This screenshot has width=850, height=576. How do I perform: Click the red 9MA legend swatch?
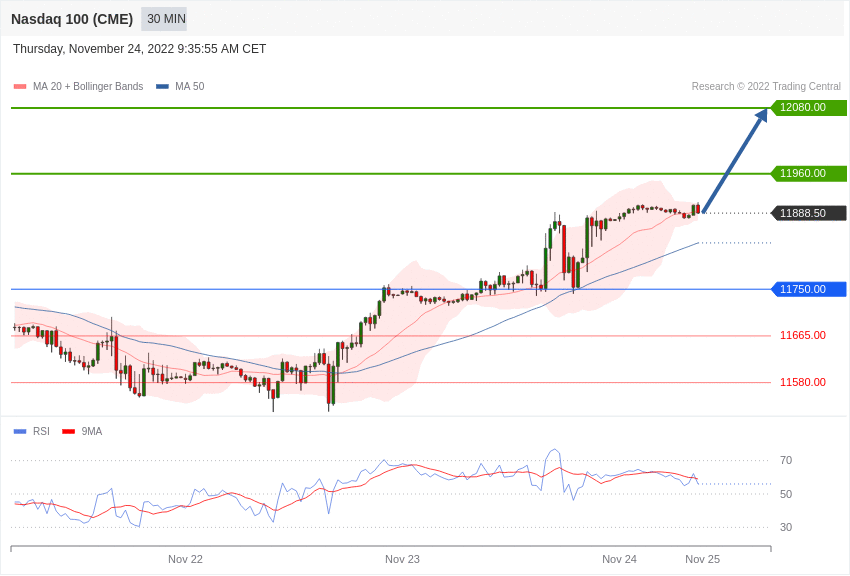point(68,431)
